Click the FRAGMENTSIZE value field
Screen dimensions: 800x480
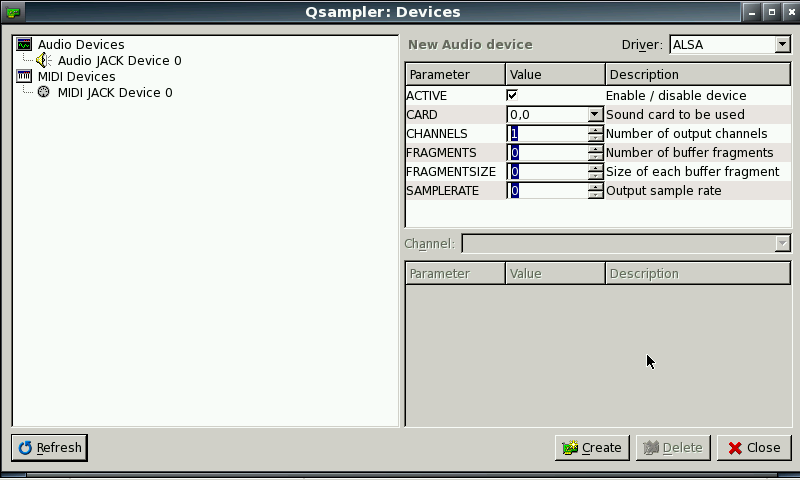point(547,171)
